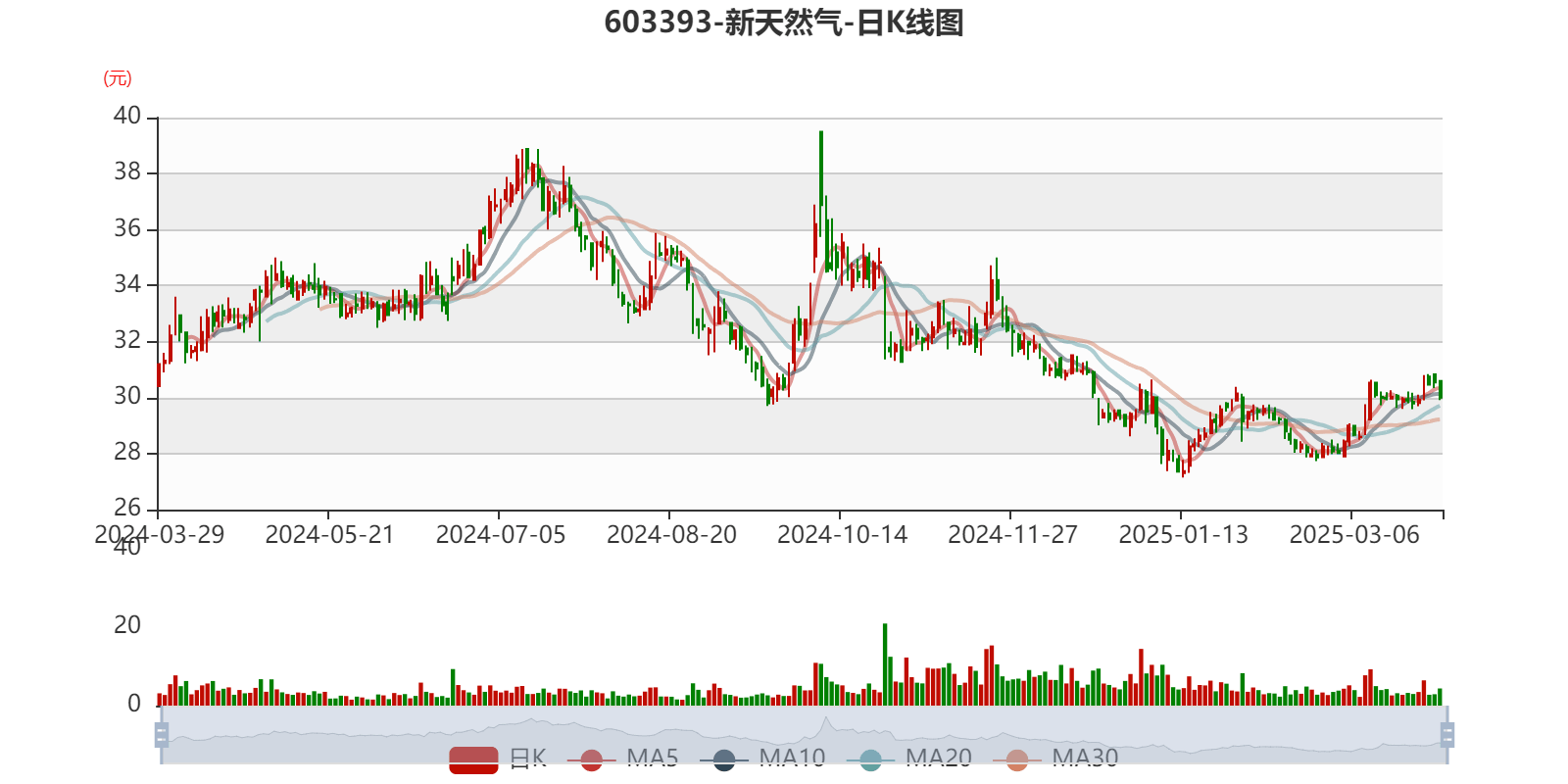
Task: Click the 2024-11-27 date axis label
Action: coord(1012,535)
